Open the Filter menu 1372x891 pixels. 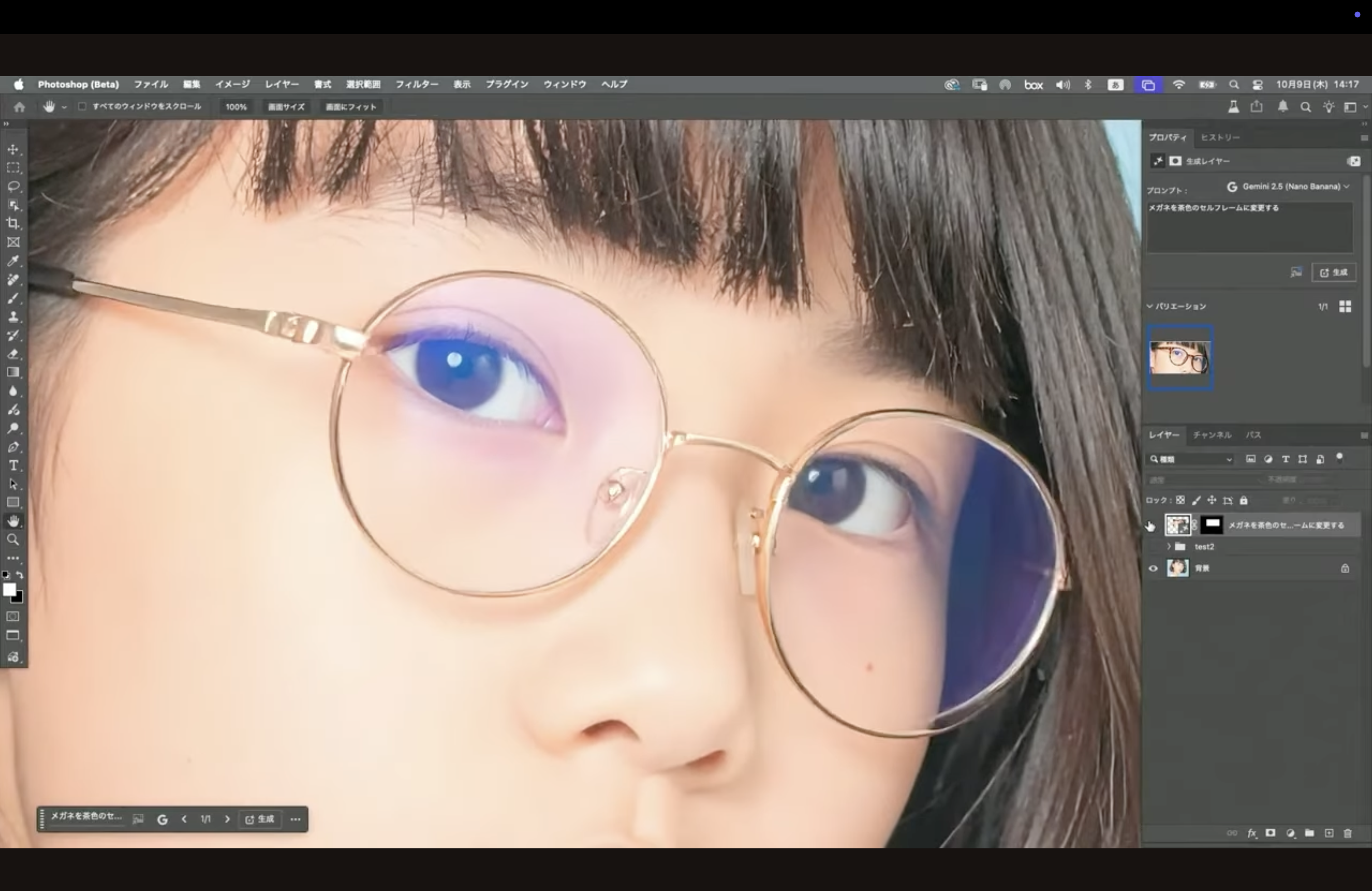tap(416, 84)
